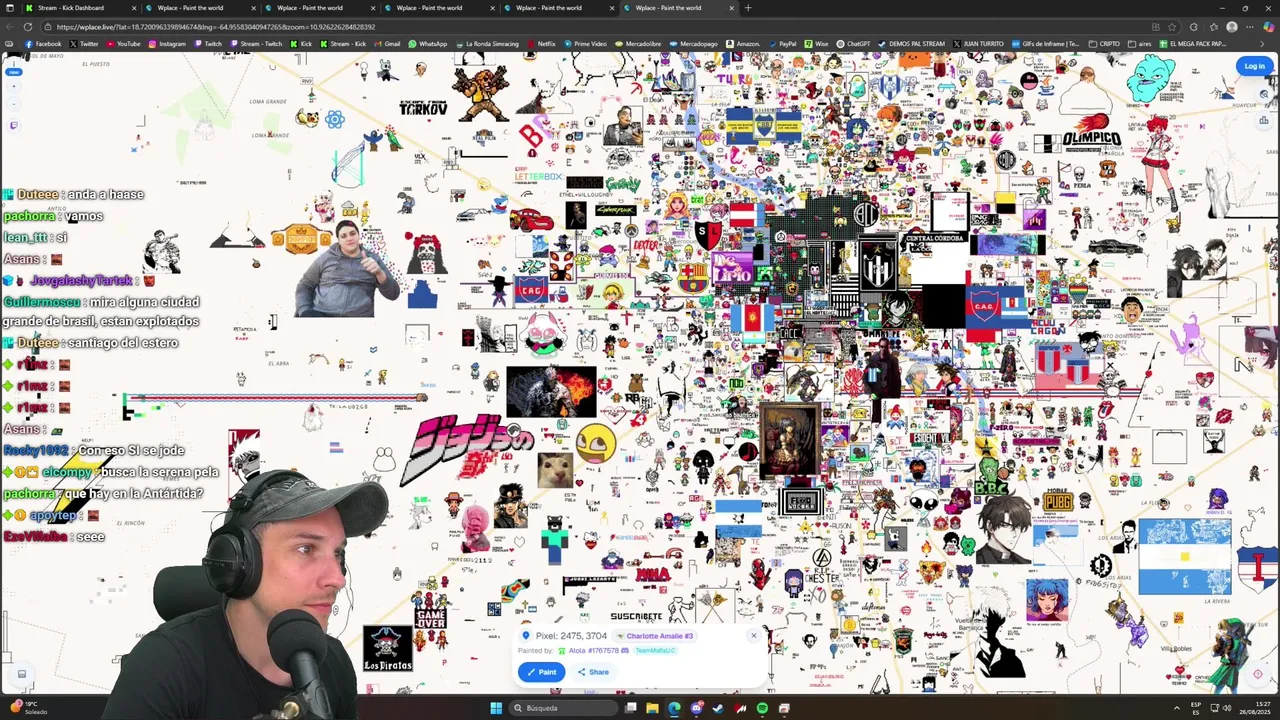The height and width of the screenshot is (720, 1280).
Task: Open the JUAN TURRITO bookmark
Action: [978, 44]
